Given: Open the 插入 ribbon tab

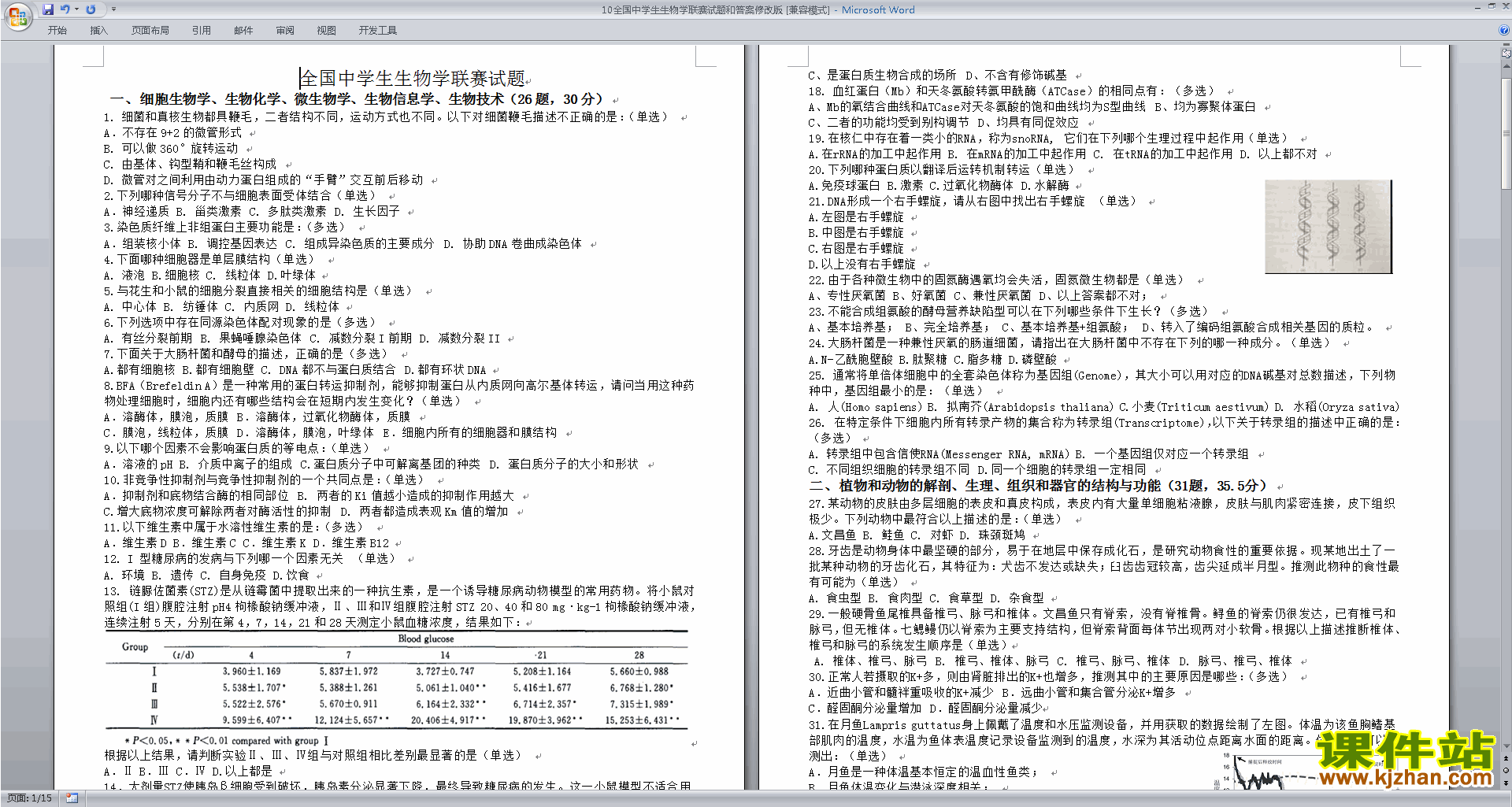Looking at the screenshot, I should coord(98,31).
